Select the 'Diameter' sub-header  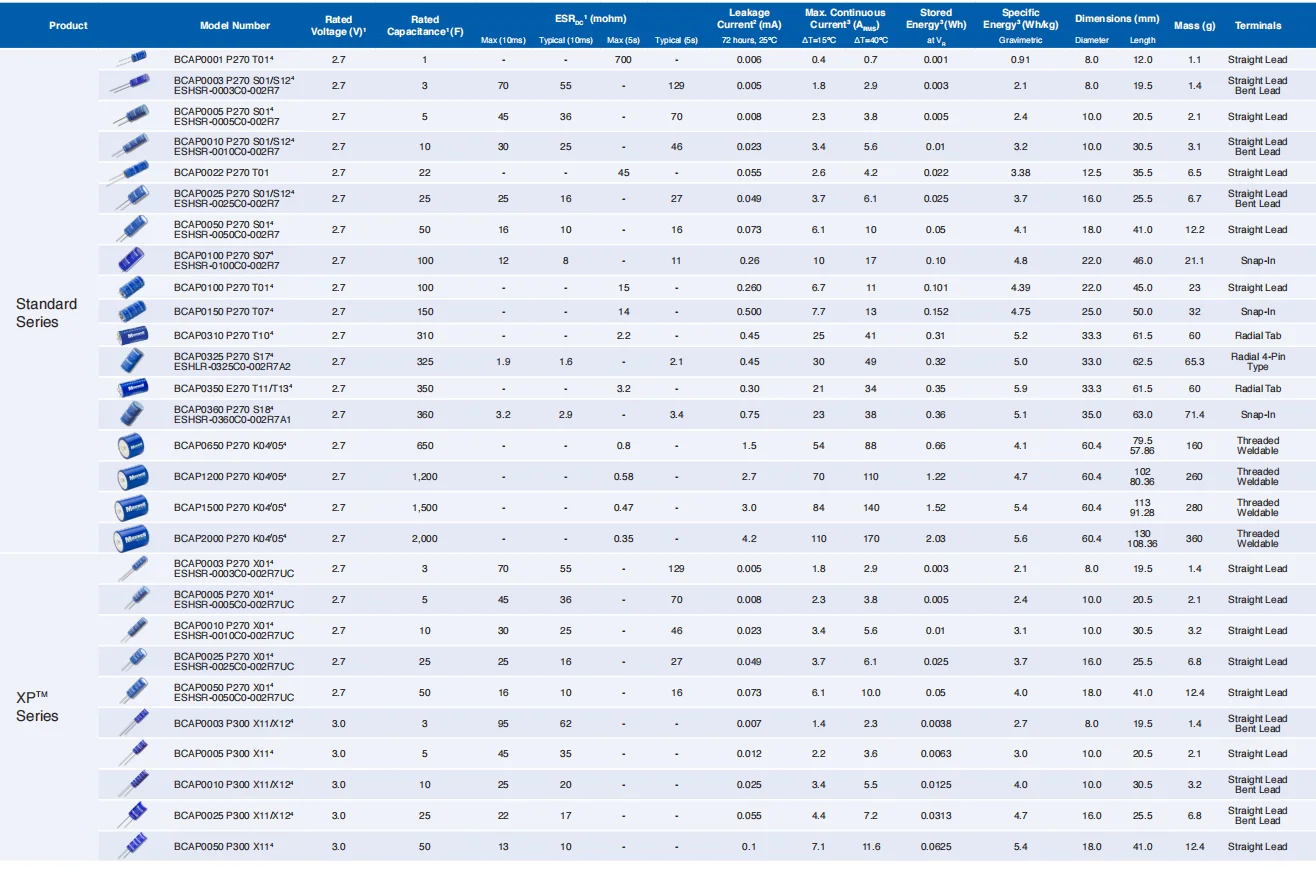click(1092, 41)
